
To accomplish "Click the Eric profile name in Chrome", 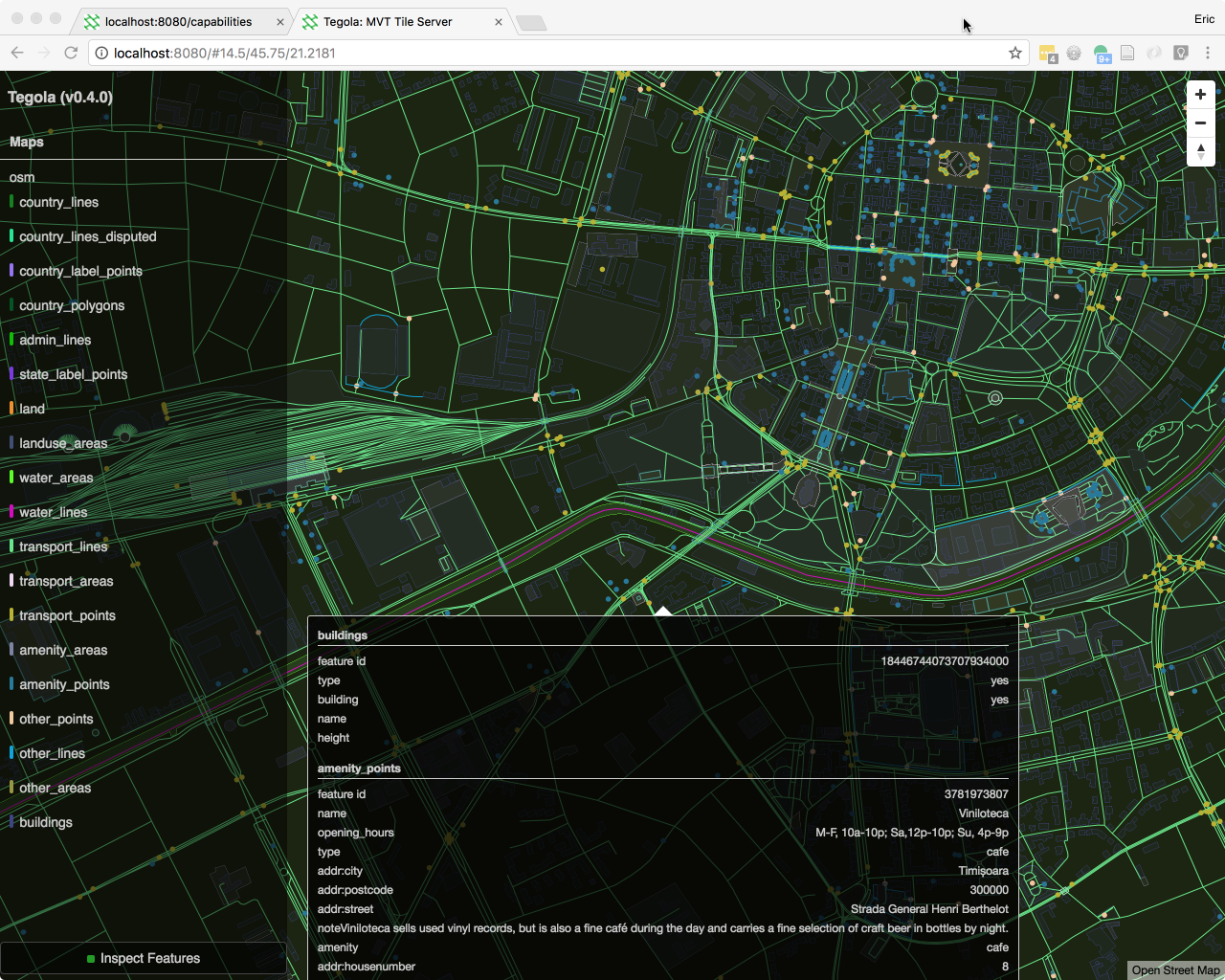I will pos(1204,19).
